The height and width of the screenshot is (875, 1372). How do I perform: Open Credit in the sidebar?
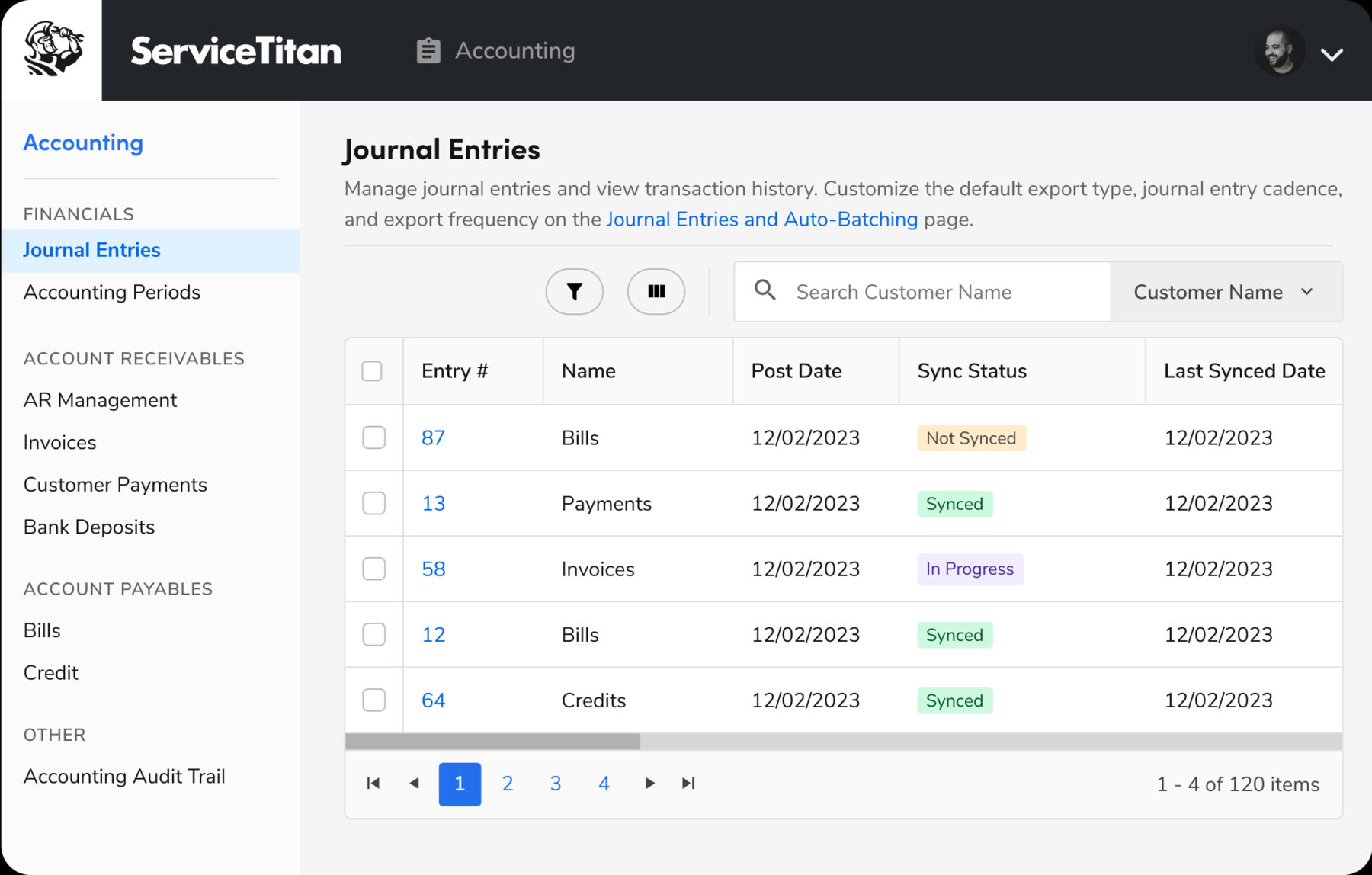click(x=50, y=673)
